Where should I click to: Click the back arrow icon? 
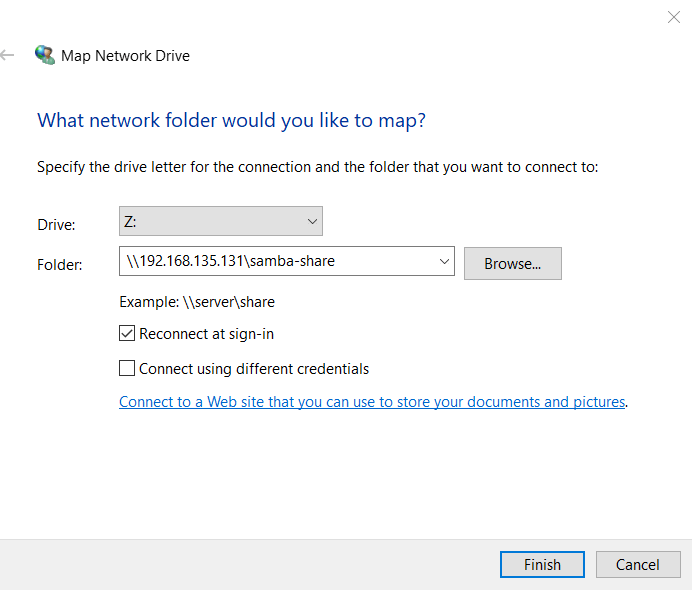7,55
